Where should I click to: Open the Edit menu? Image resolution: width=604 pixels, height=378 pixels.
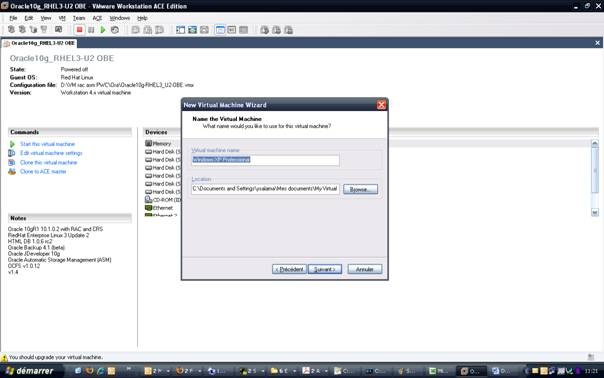point(29,18)
